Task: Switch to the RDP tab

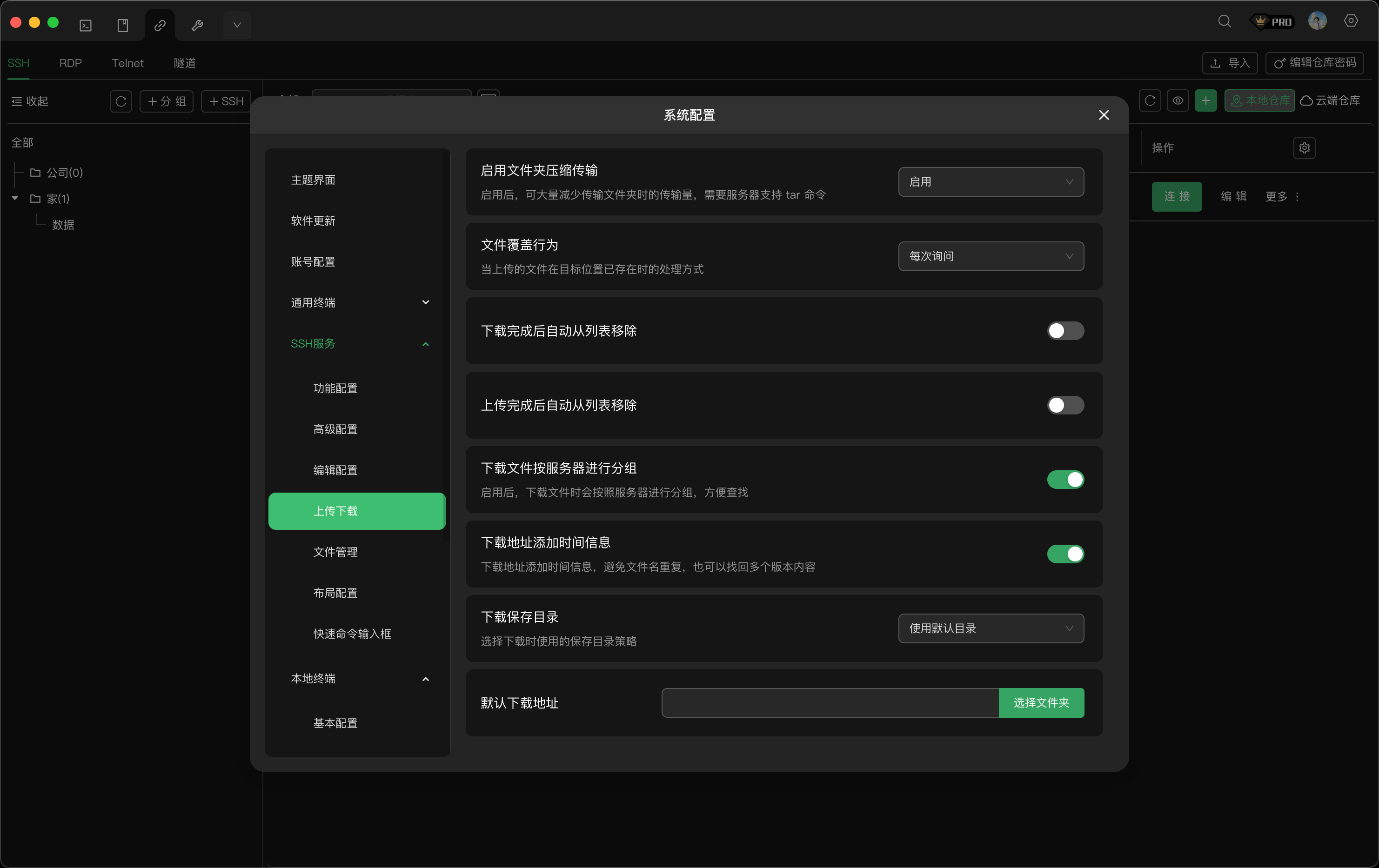Action: pyautogui.click(x=70, y=63)
